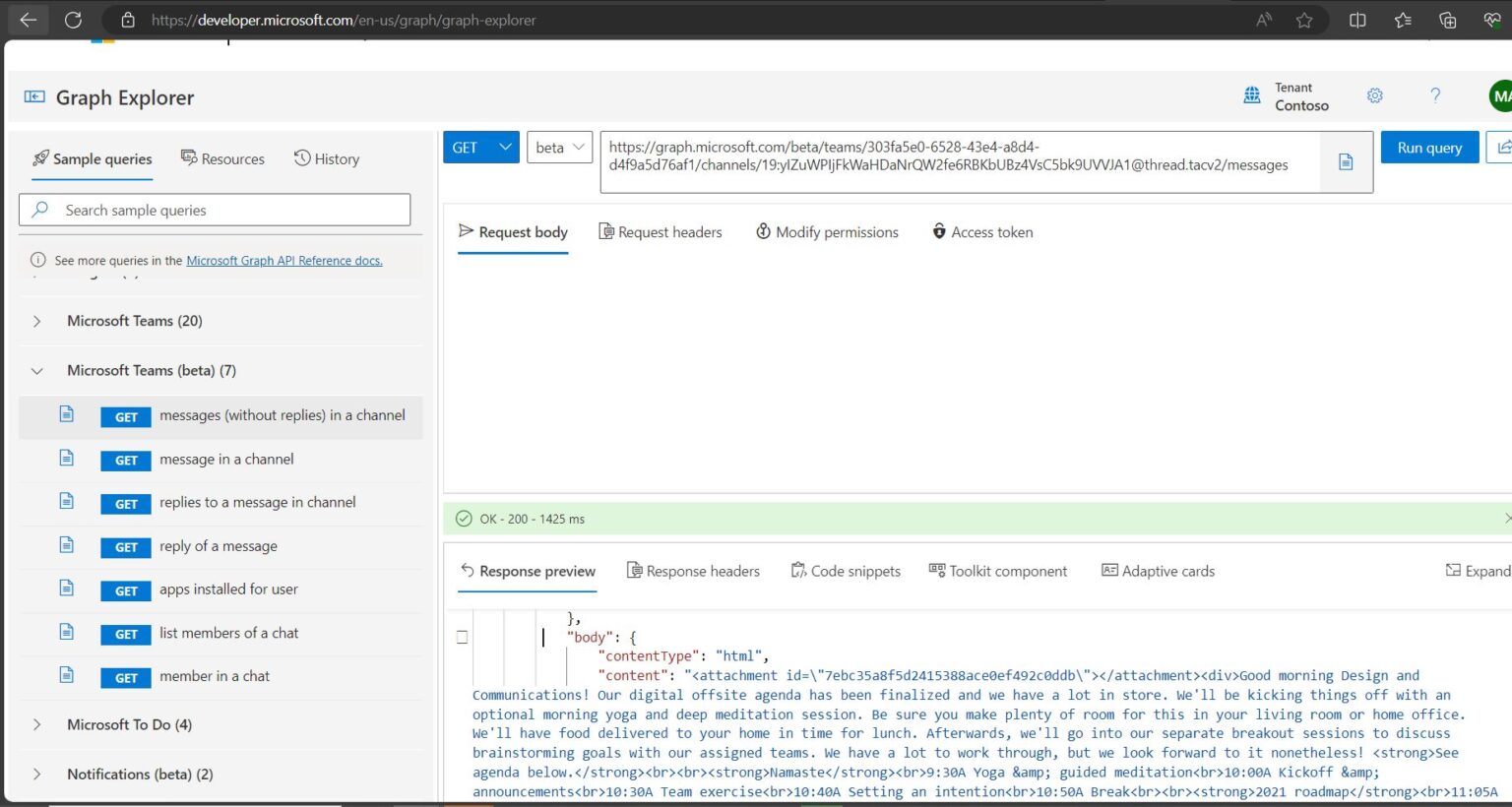Switch to Resources tab
The width and height of the screenshot is (1512, 807).
click(x=222, y=158)
